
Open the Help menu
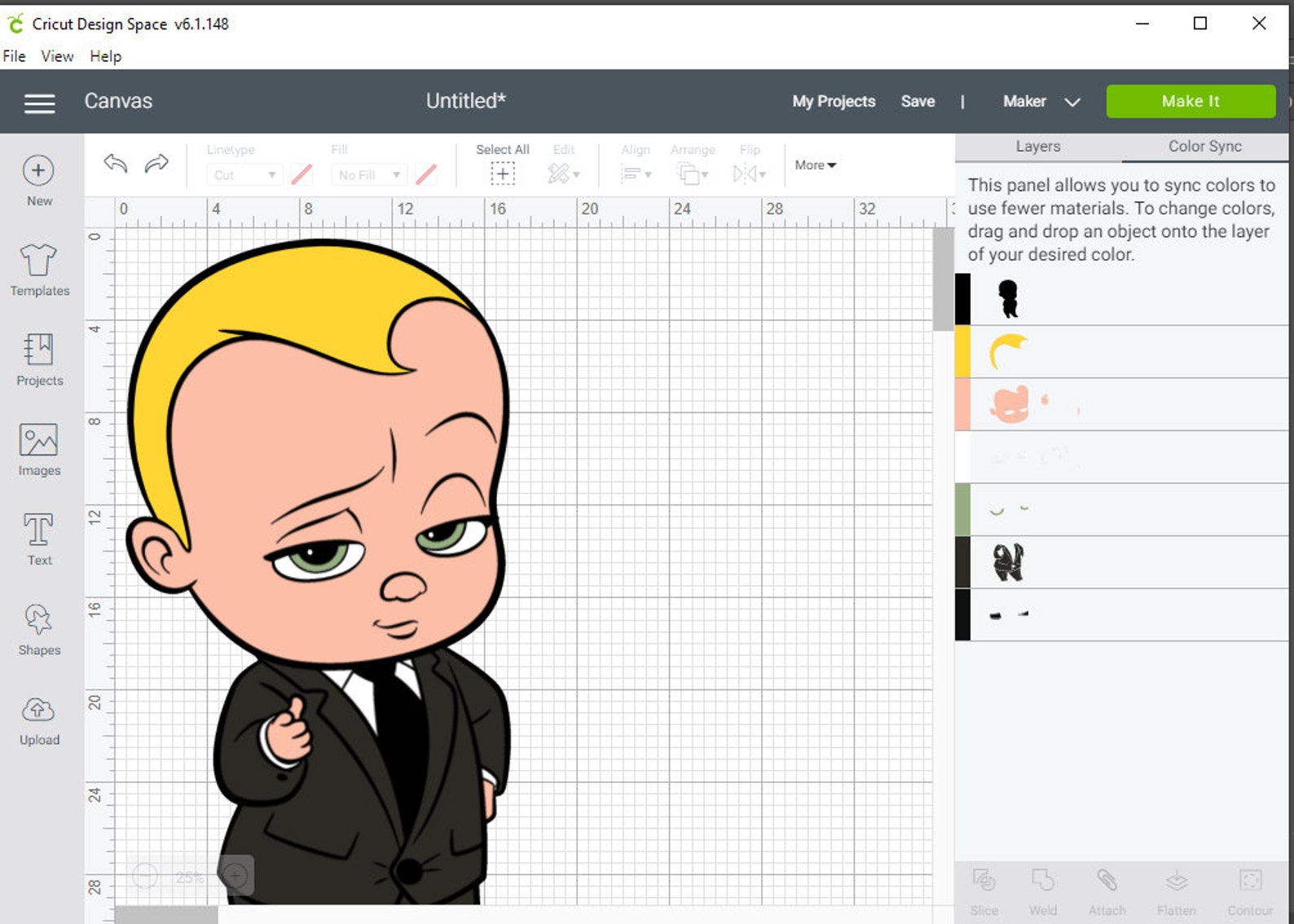105,56
